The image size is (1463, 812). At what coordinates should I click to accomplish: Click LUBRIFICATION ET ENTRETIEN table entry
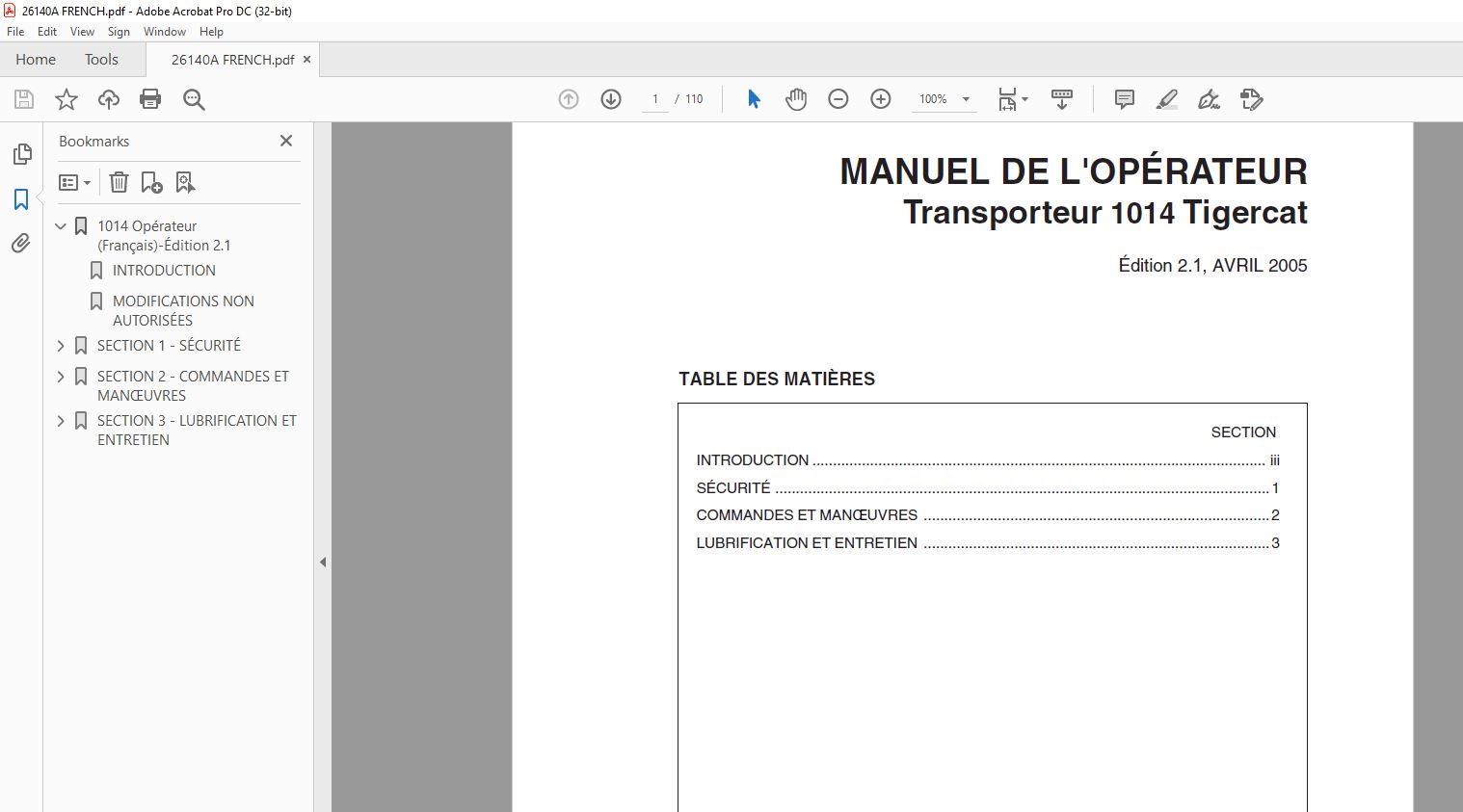click(x=988, y=543)
